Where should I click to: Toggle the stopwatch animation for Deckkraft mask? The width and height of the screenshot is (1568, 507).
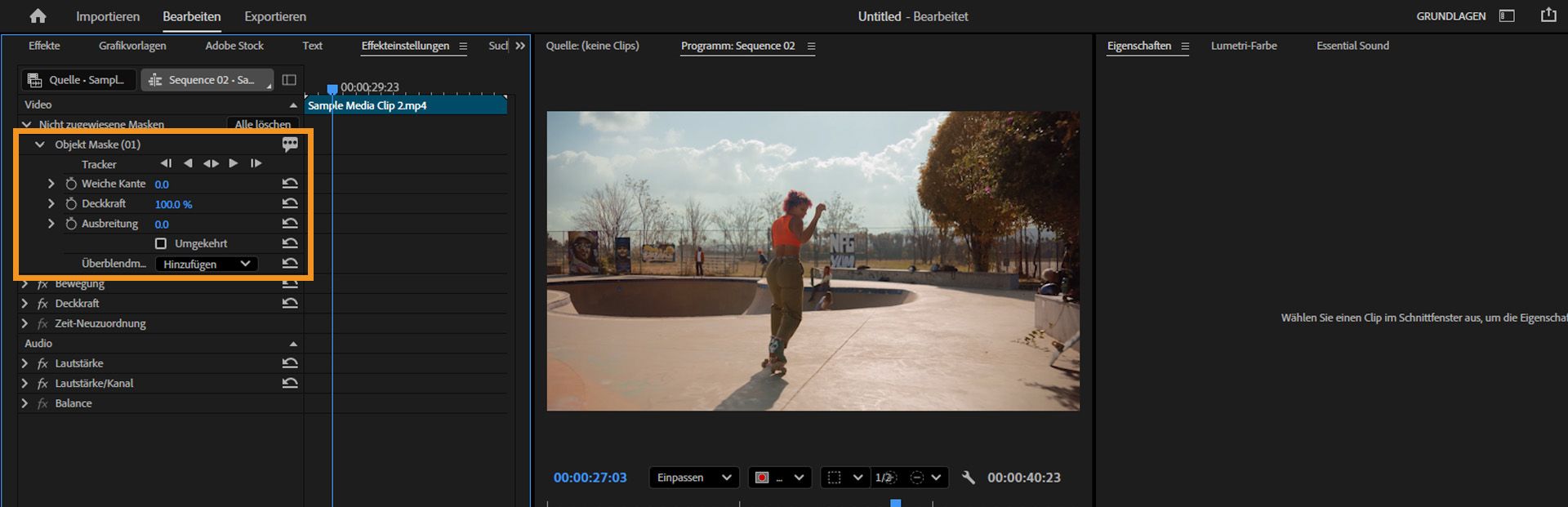71,204
